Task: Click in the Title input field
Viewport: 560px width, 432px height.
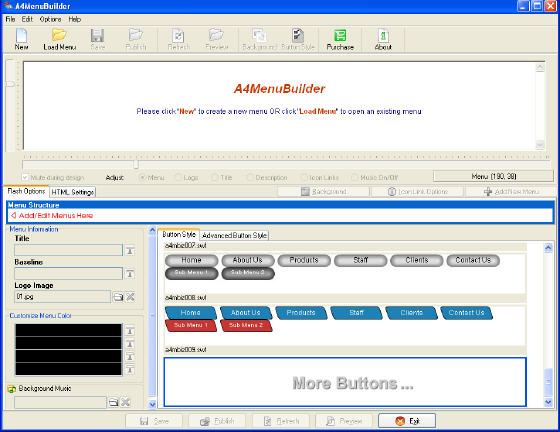Action: click(x=68, y=250)
